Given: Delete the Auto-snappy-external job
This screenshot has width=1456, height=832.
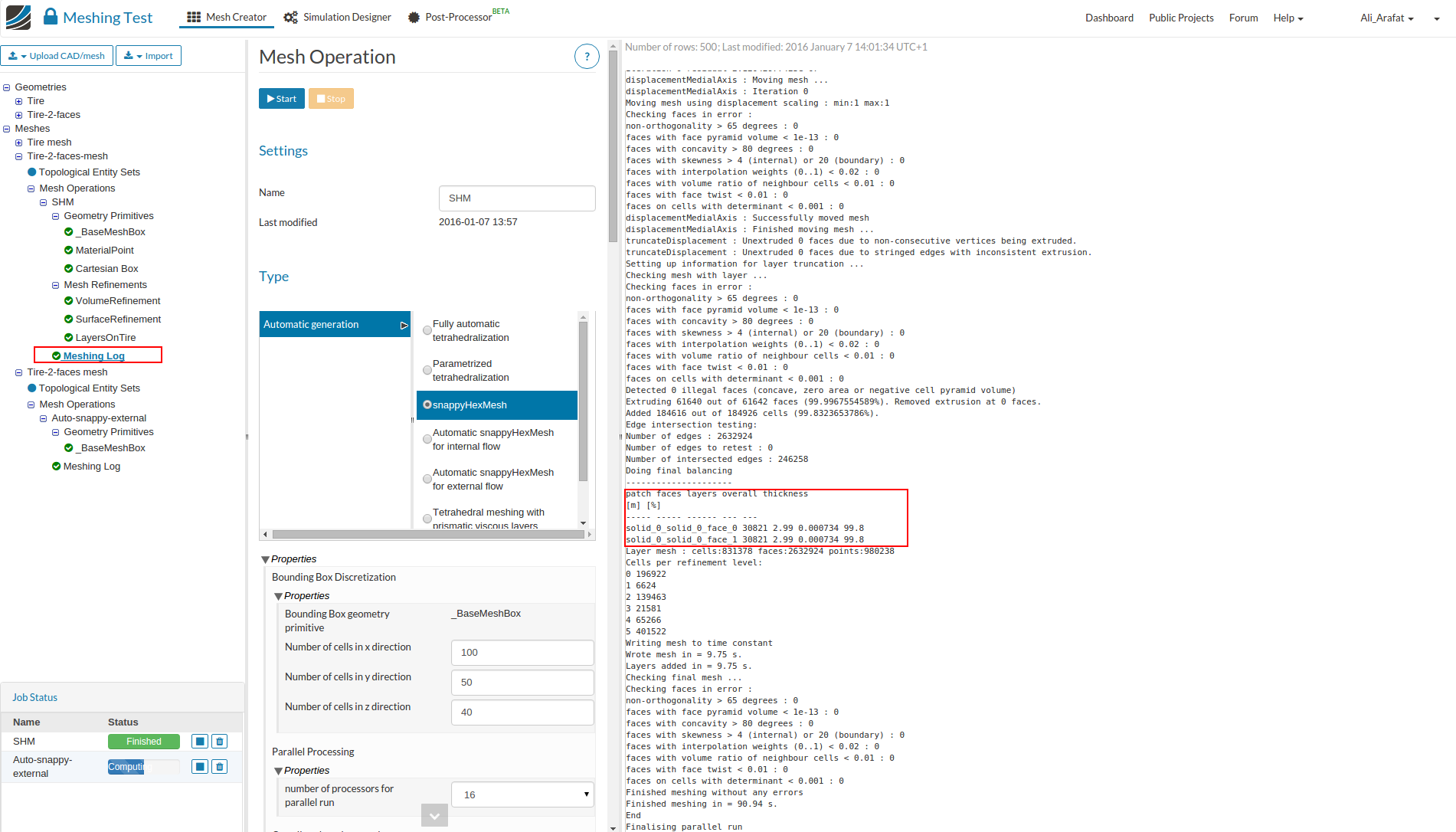Looking at the screenshot, I should [220, 766].
